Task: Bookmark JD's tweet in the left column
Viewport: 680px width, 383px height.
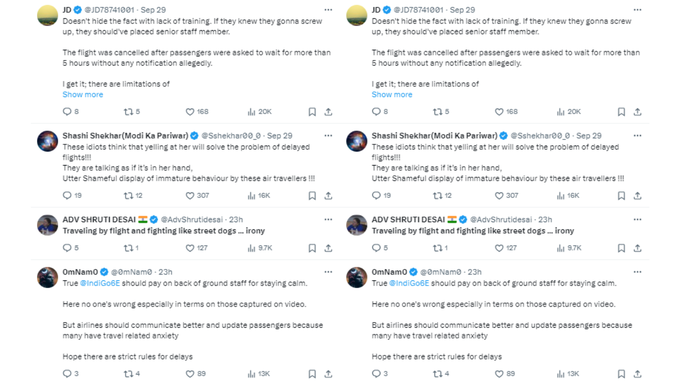Action: [312, 112]
